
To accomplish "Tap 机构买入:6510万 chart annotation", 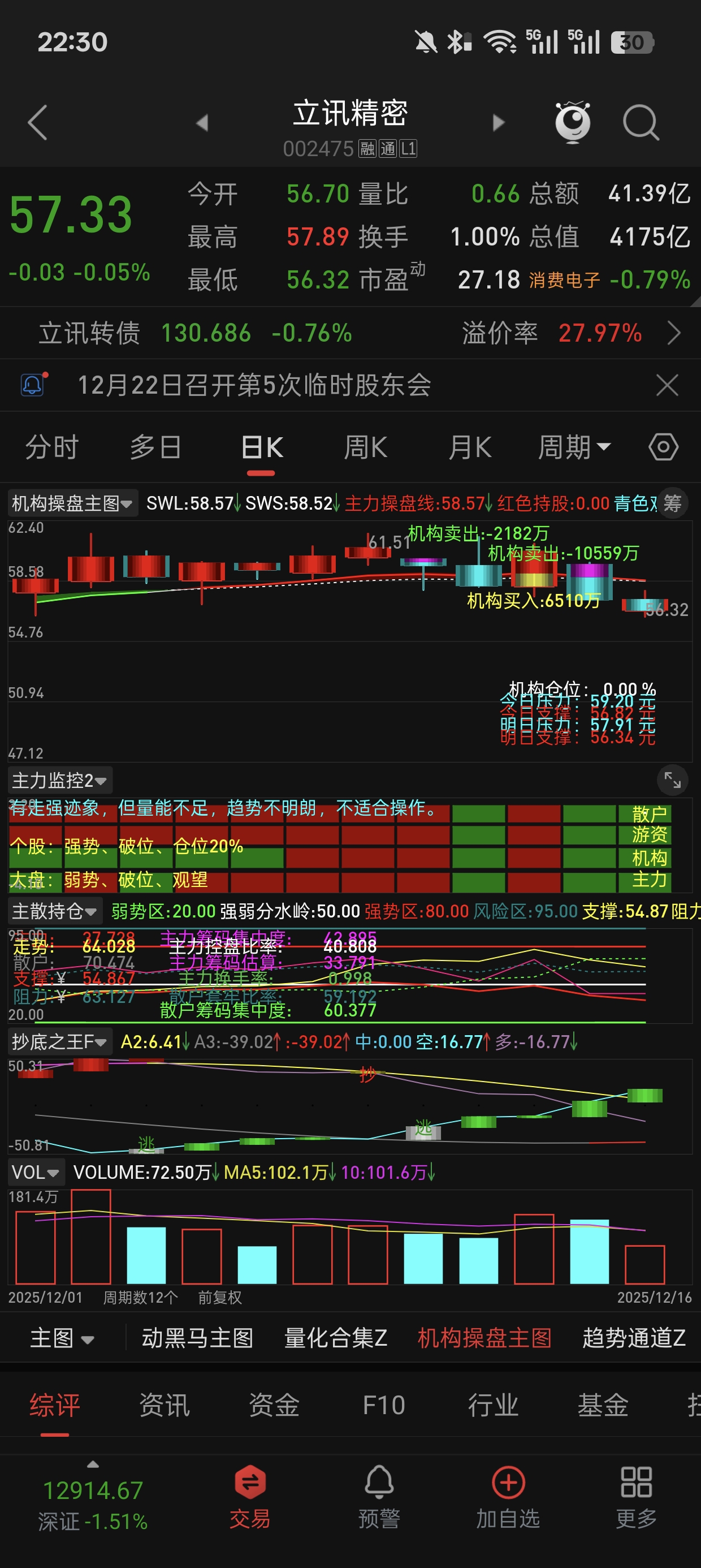I will [533, 601].
